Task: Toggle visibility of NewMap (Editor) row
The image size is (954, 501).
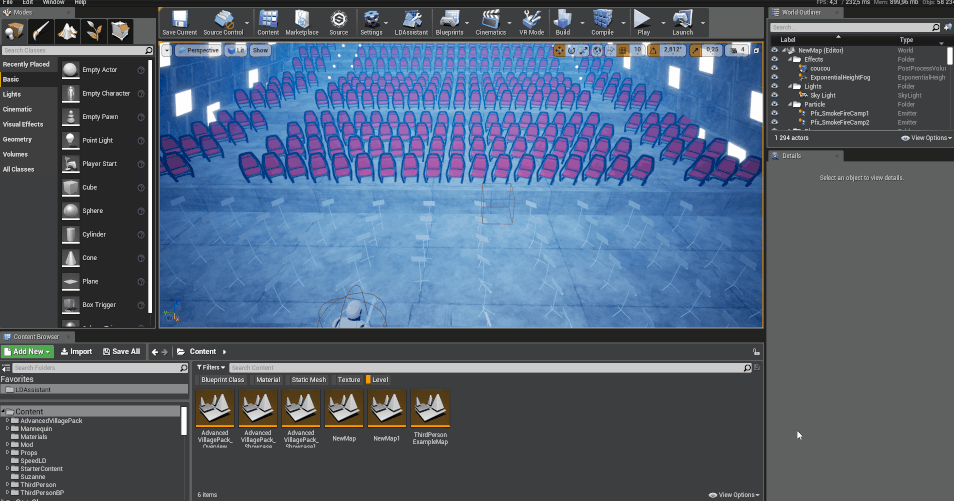Action: tap(775, 51)
